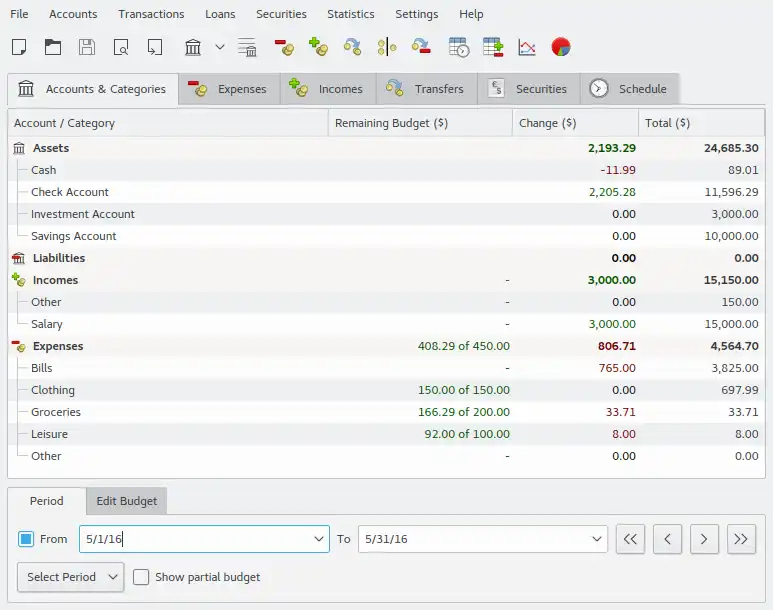Viewport: 773px width, 610px height.
Task: Click the table with plus-minus icon
Action: tap(493, 47)
